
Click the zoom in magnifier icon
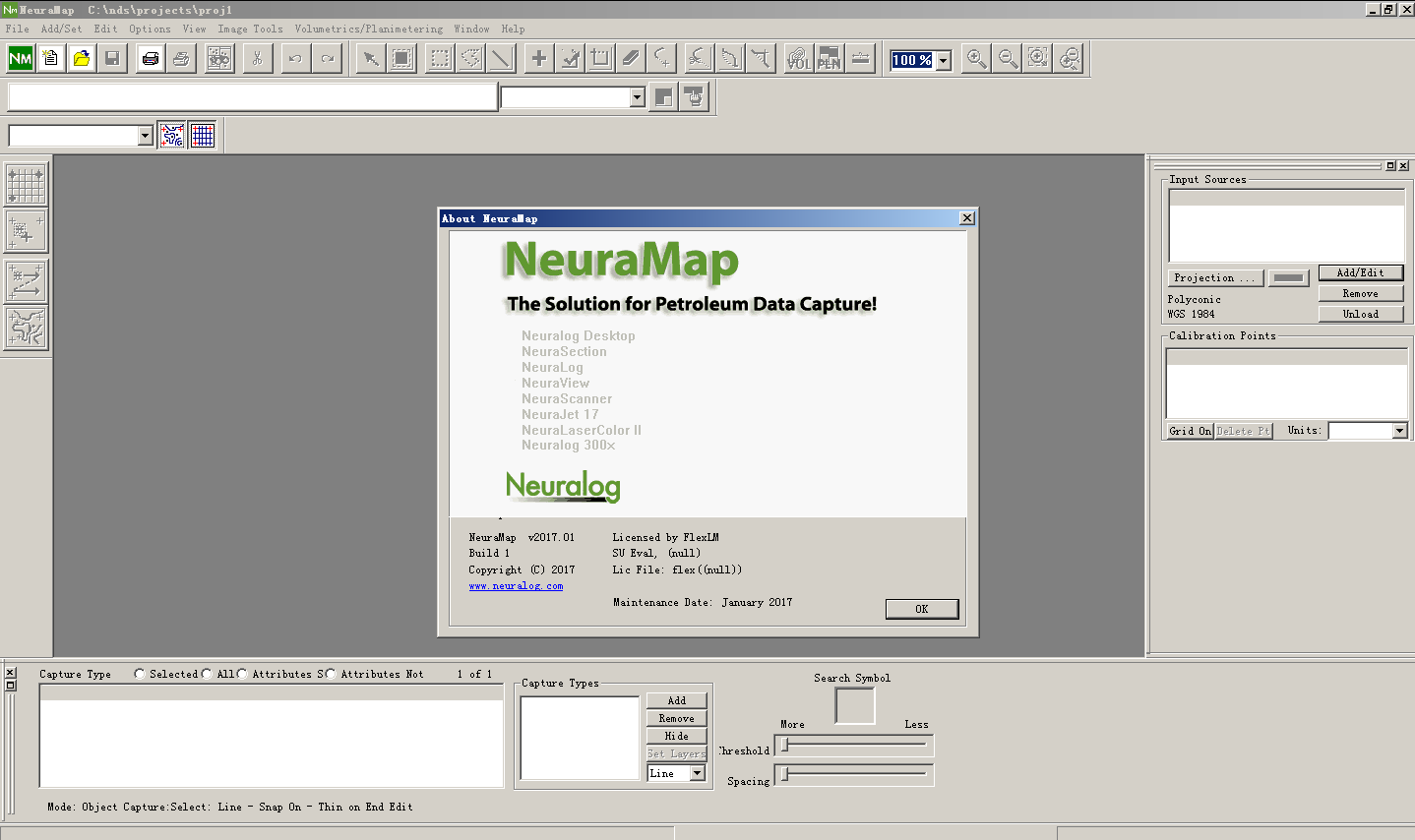[976, 59]
